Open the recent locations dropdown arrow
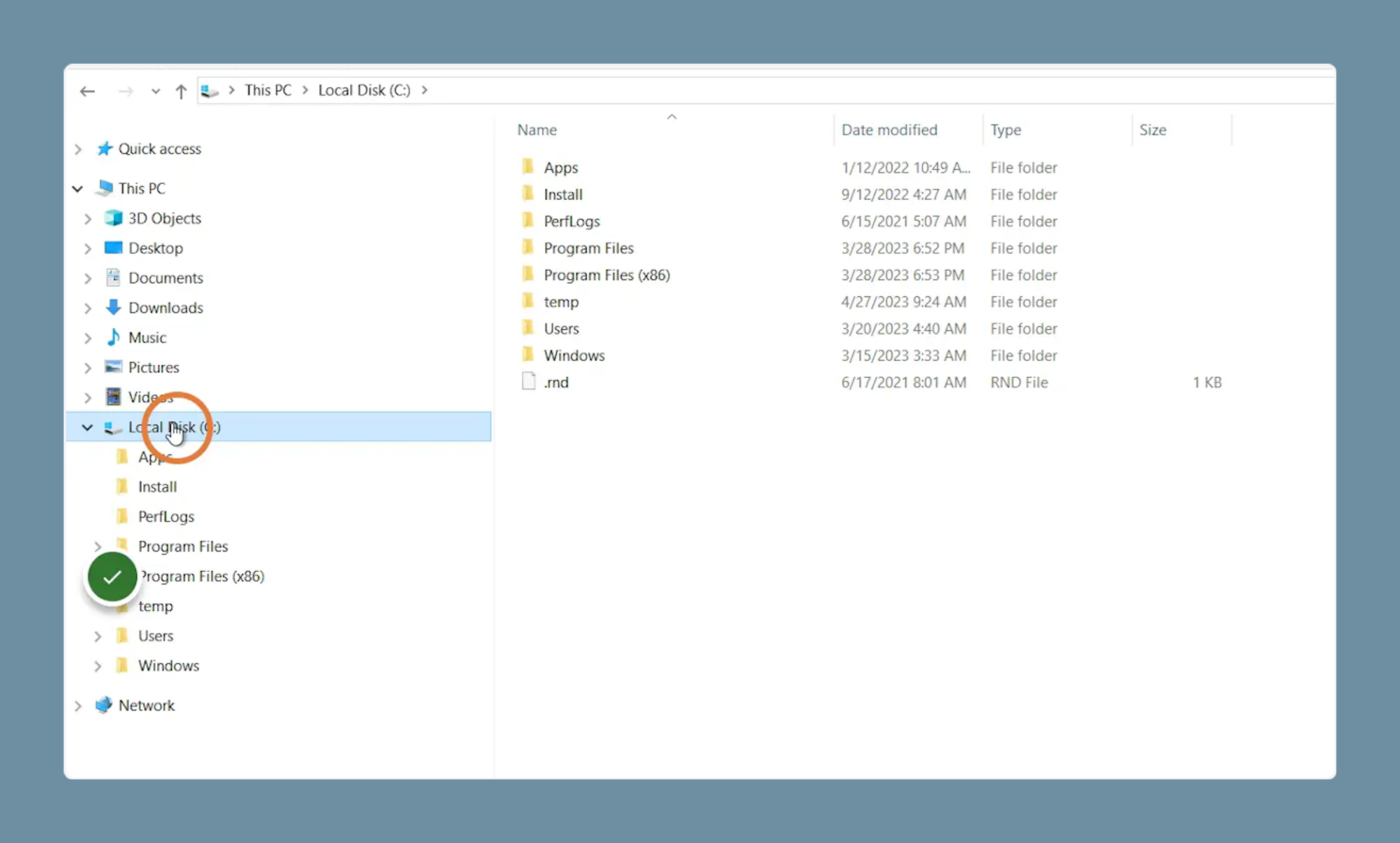The height and width of the screenshot is (843, 1400). [155, 91]
